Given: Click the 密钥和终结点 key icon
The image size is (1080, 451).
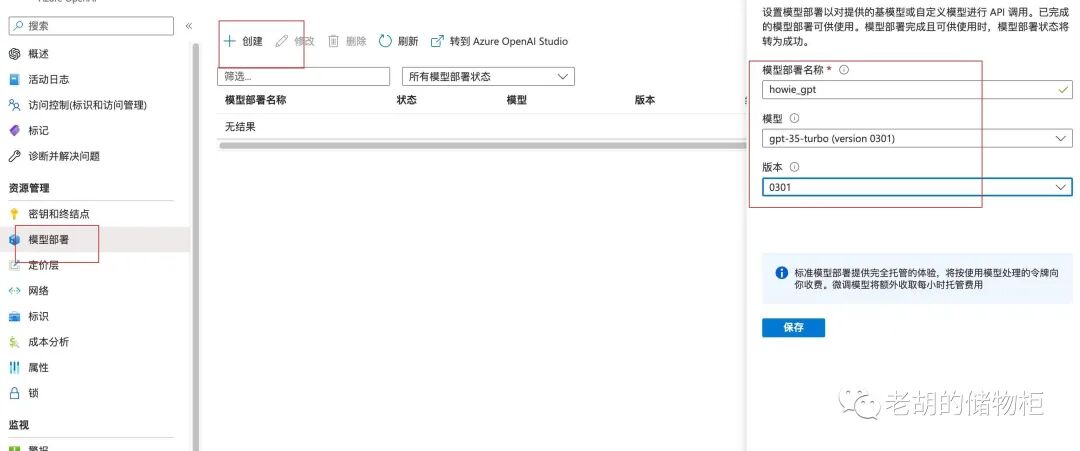Looking at the screenshot, I should pos(14,214).
